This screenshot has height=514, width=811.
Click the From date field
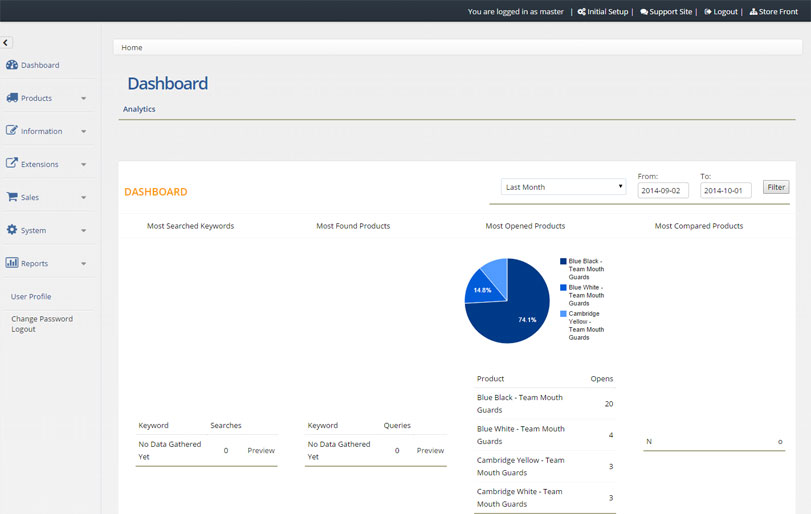(663, 190)
